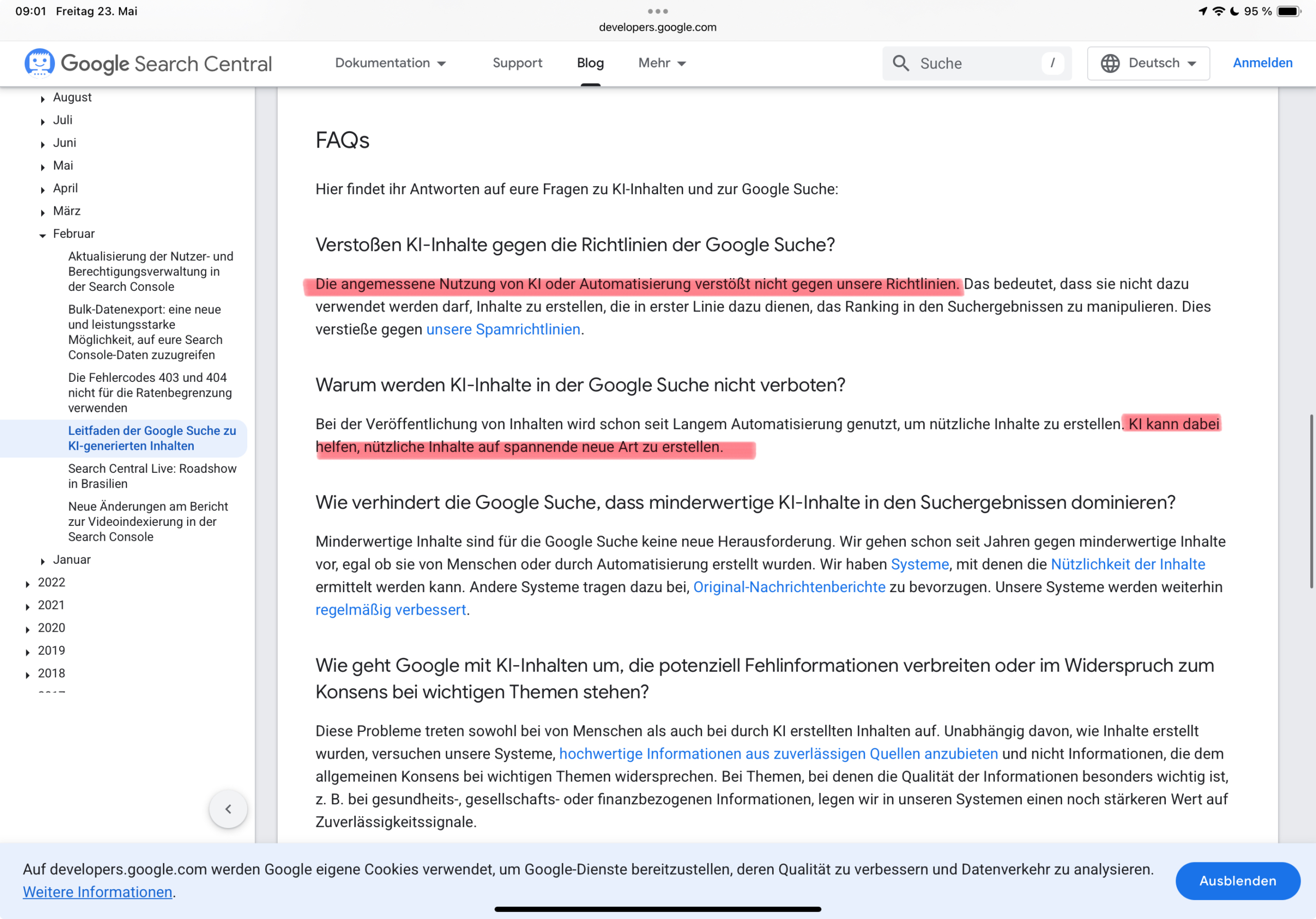Go to the Support tab
Image resolution: width=1316 pixels, height=919 pixels.
517,63
